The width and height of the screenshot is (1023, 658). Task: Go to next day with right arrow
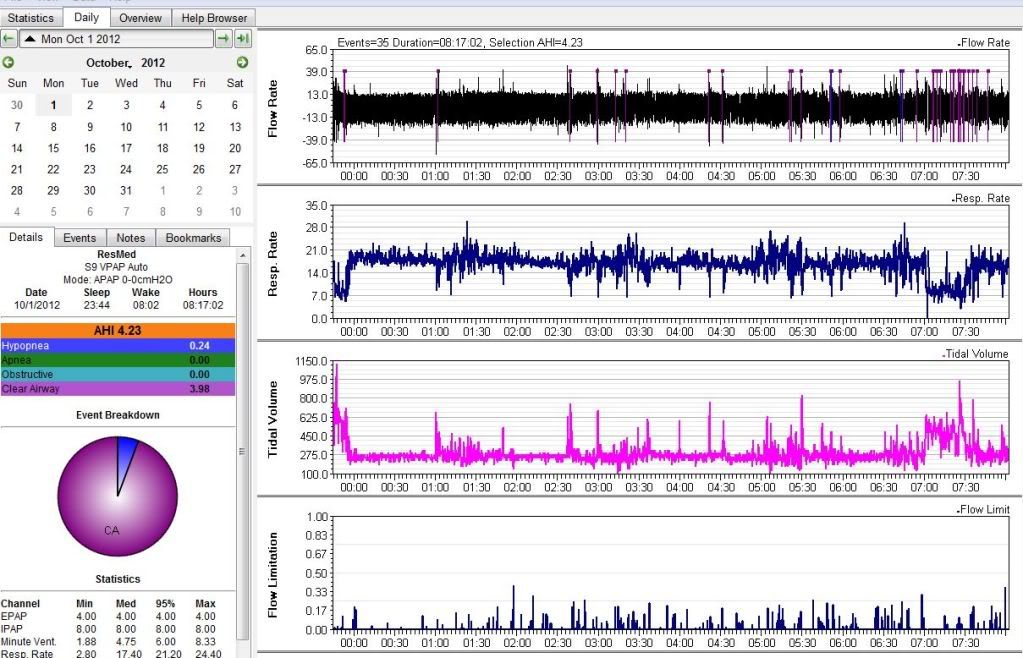[223, 39]
